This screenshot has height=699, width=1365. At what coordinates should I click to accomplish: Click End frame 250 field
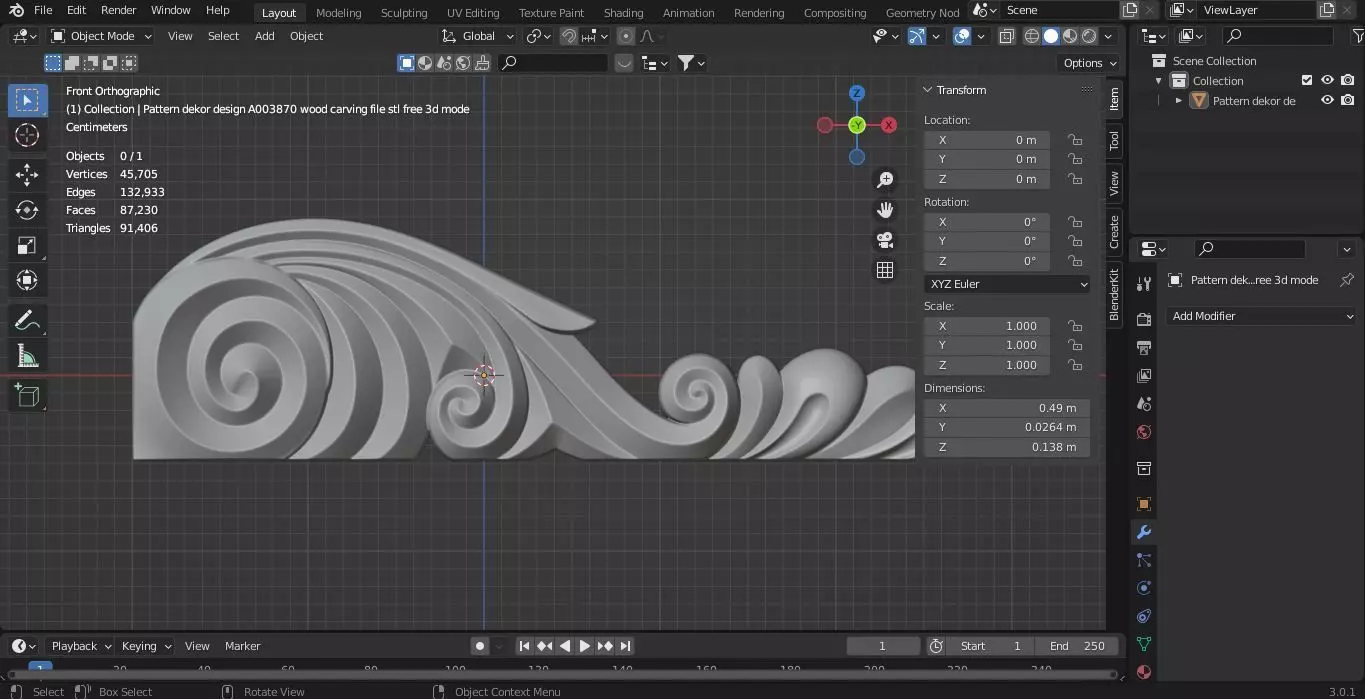pos(1078,646)
